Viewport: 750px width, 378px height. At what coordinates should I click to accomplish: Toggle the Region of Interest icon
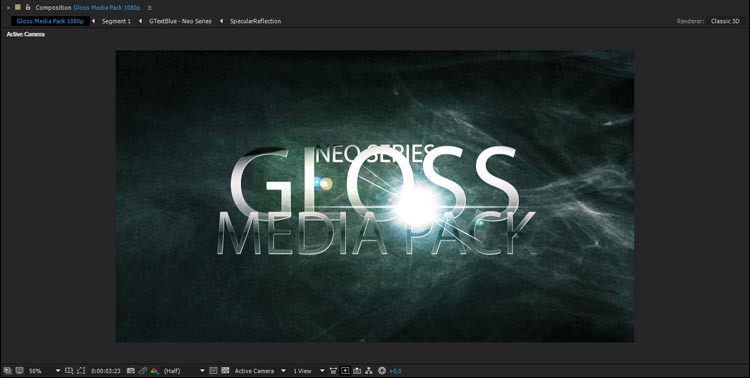213,371
